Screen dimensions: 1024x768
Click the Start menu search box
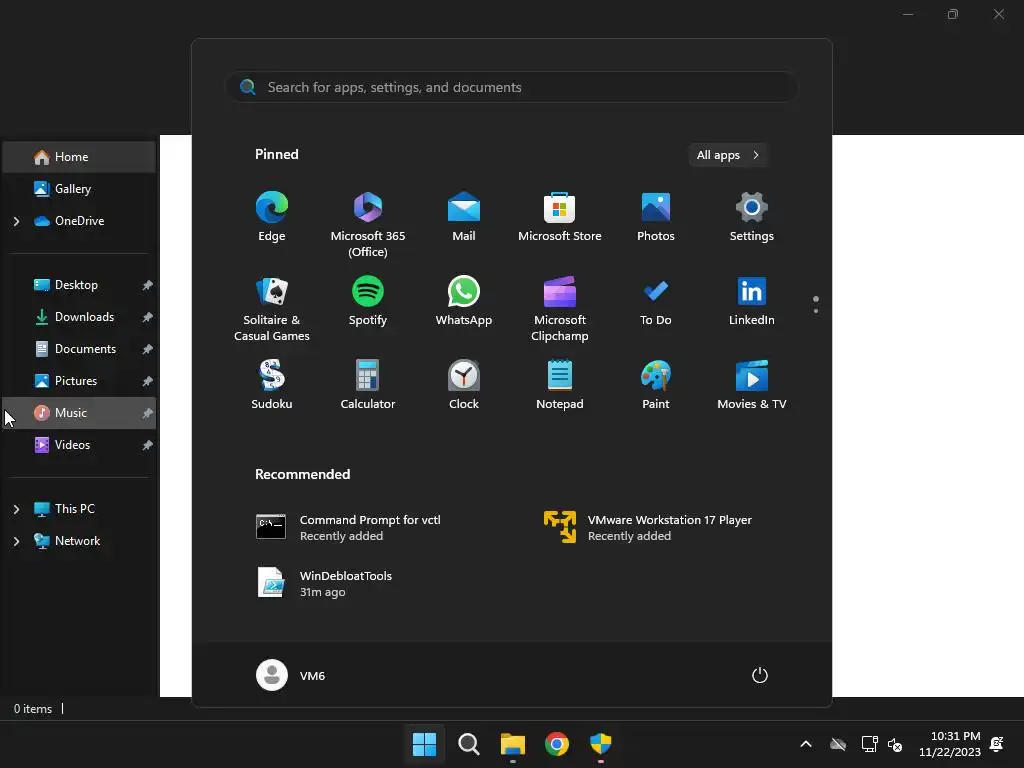point(512,87)
